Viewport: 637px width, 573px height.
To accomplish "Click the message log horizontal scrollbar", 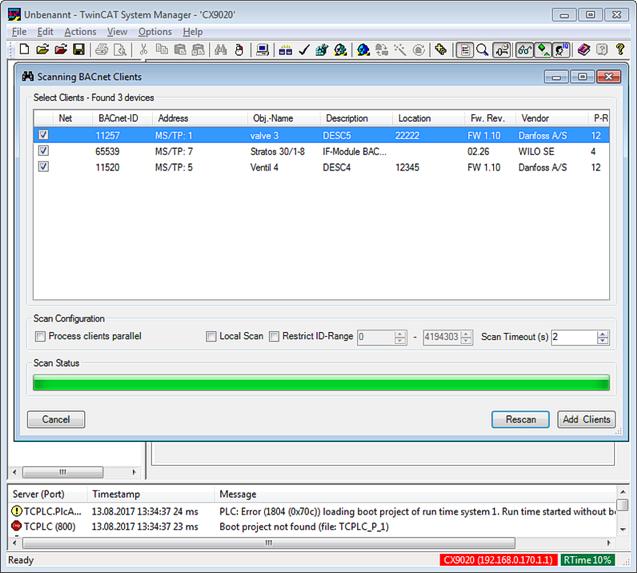I will pyautogui.click(x=269, y=543).
